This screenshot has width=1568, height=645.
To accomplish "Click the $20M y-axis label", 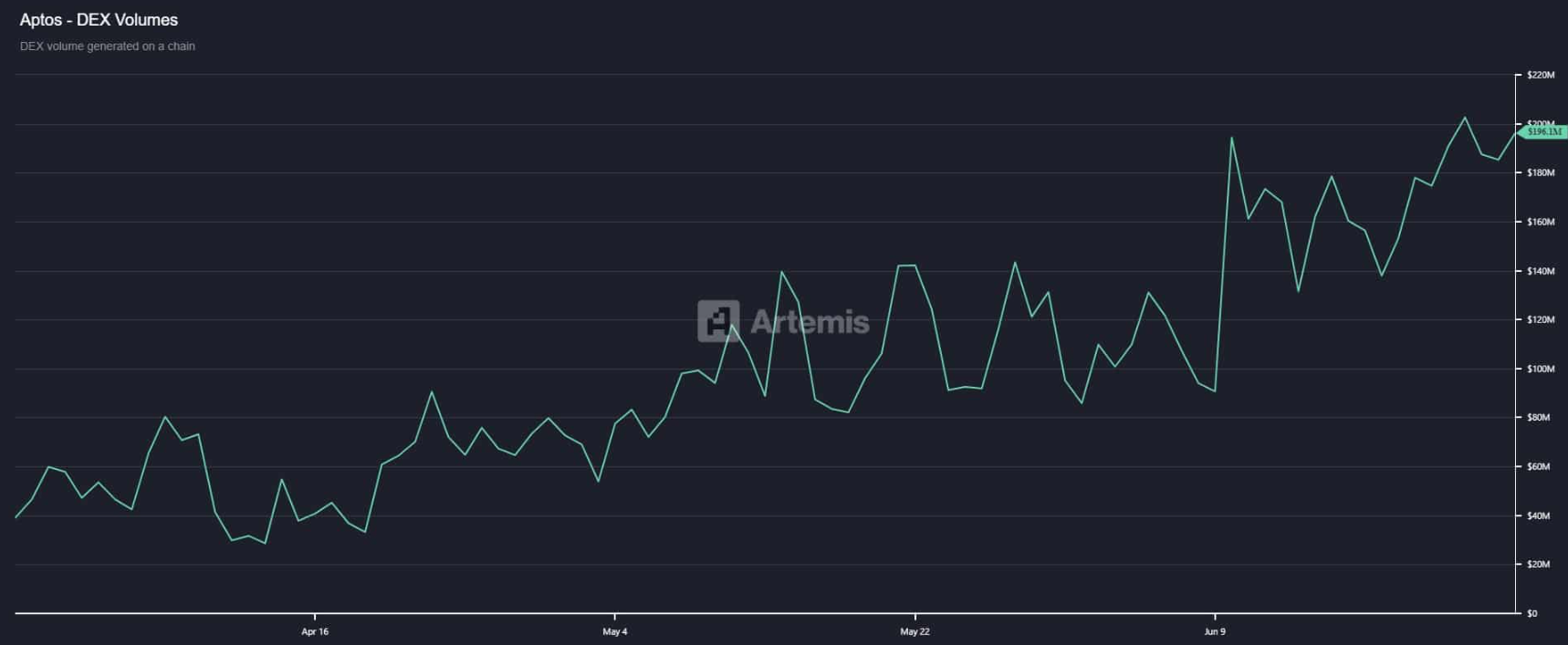I will pyautogui.click(x=1539, y=565).
